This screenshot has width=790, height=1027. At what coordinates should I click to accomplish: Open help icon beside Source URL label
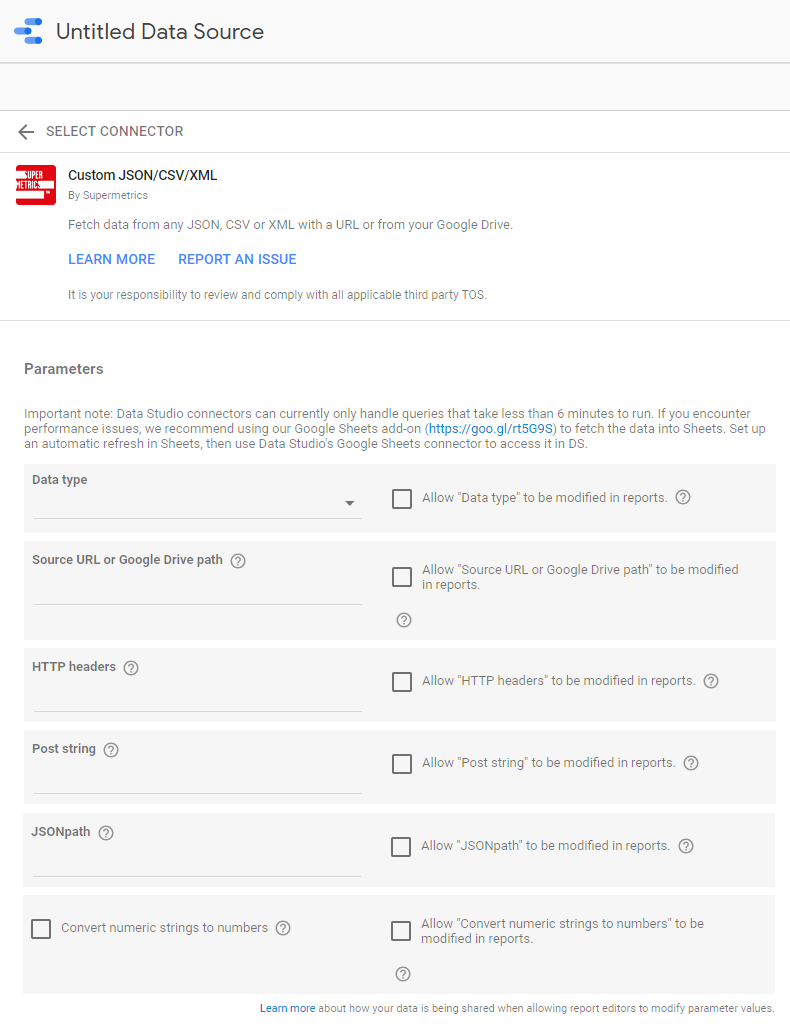[x=238, y=561]
